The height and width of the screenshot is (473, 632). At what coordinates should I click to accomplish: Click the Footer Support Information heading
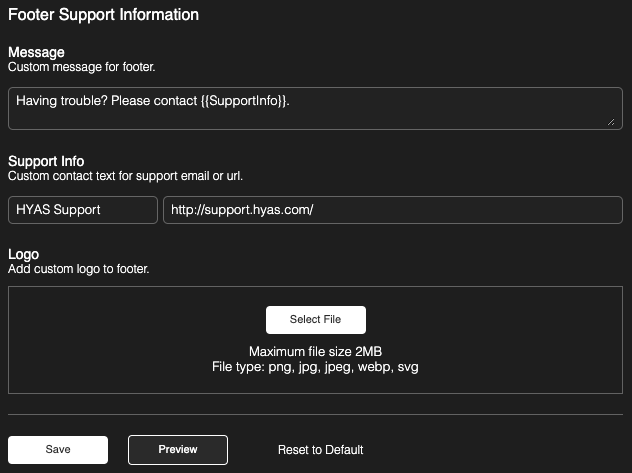(x=103, y=15)
